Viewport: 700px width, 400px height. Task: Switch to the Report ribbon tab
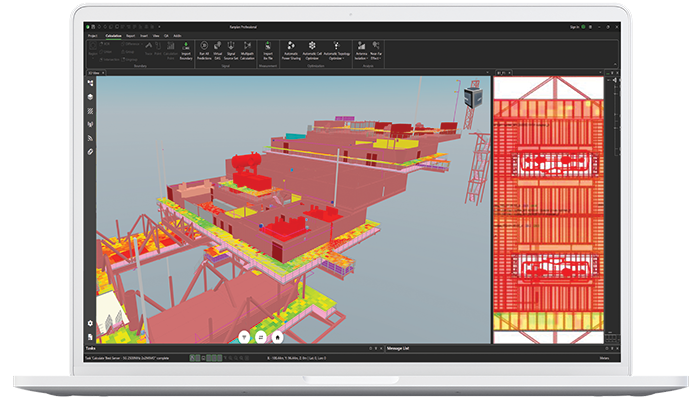[x=130, y=36]
